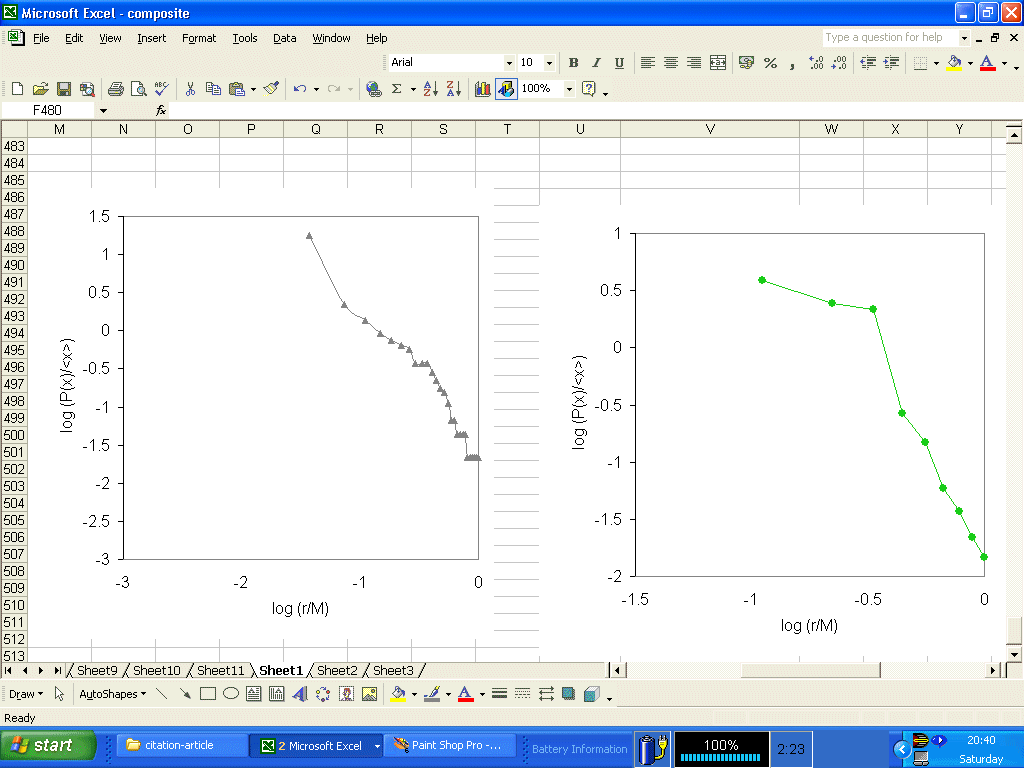Select the Rectangle drawing tool
The image size is (1024, 768).
coord(208,694)
